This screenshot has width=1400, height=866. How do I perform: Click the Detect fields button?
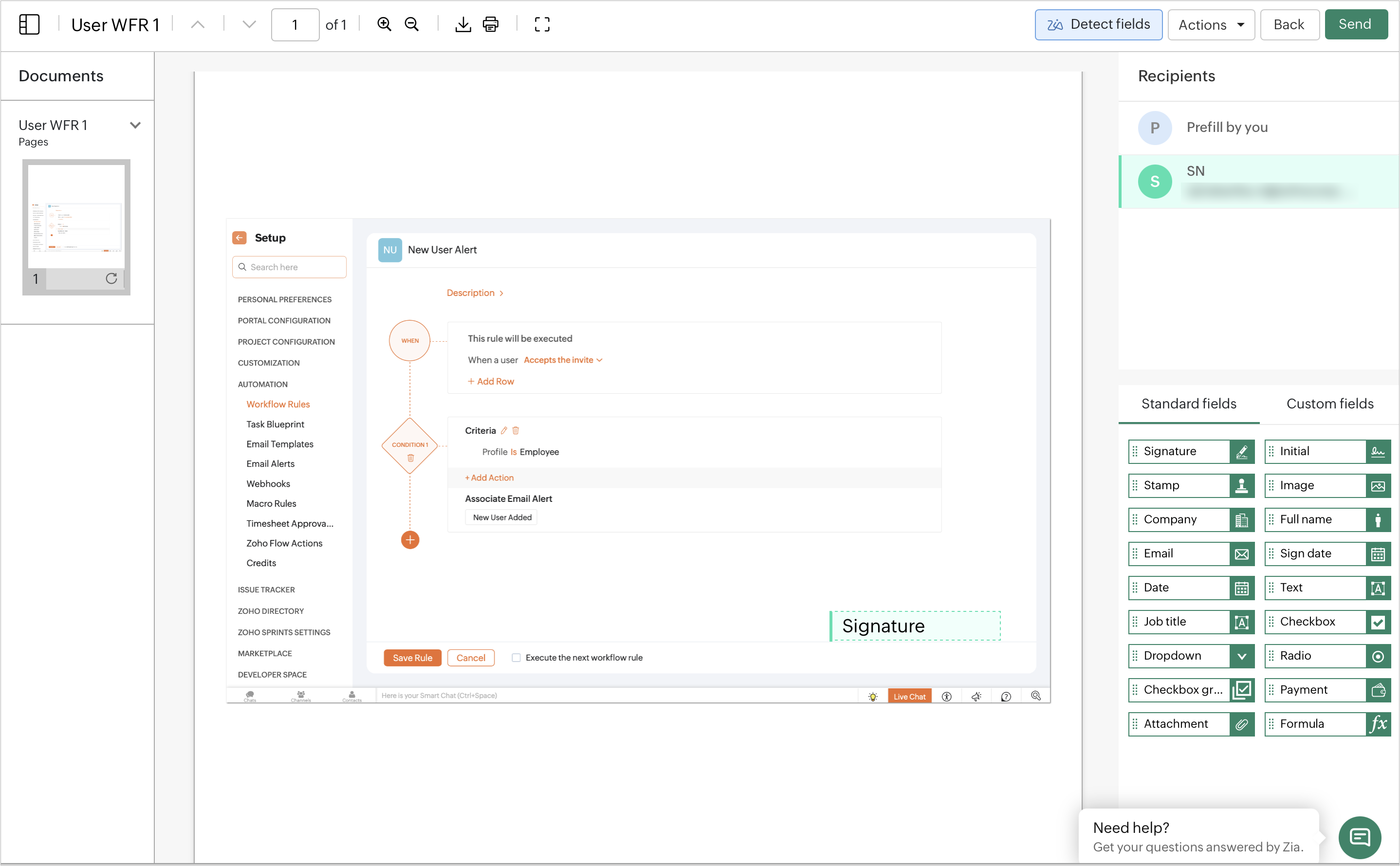1098,25
